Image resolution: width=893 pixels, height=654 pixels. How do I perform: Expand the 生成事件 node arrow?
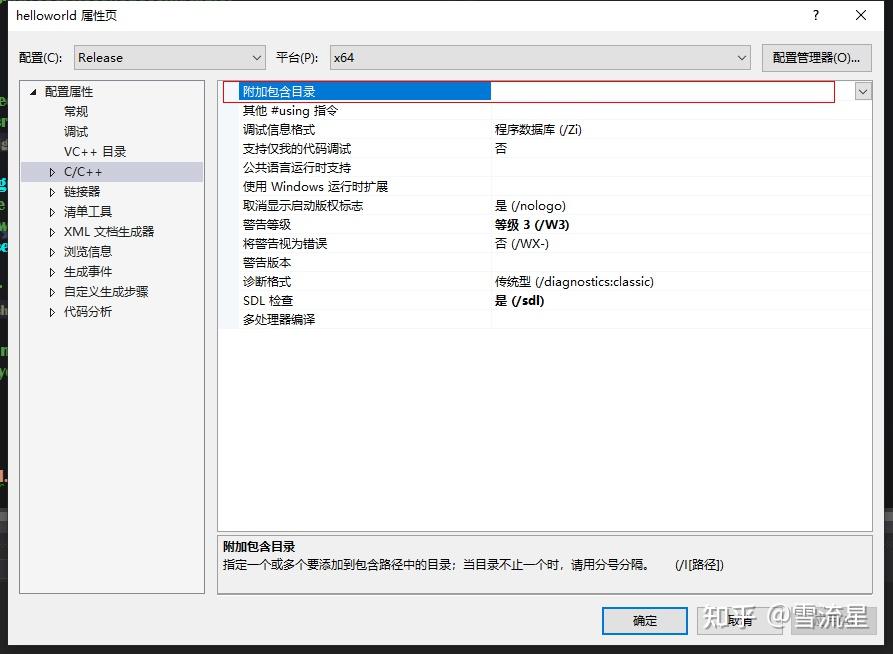(52, 272)
